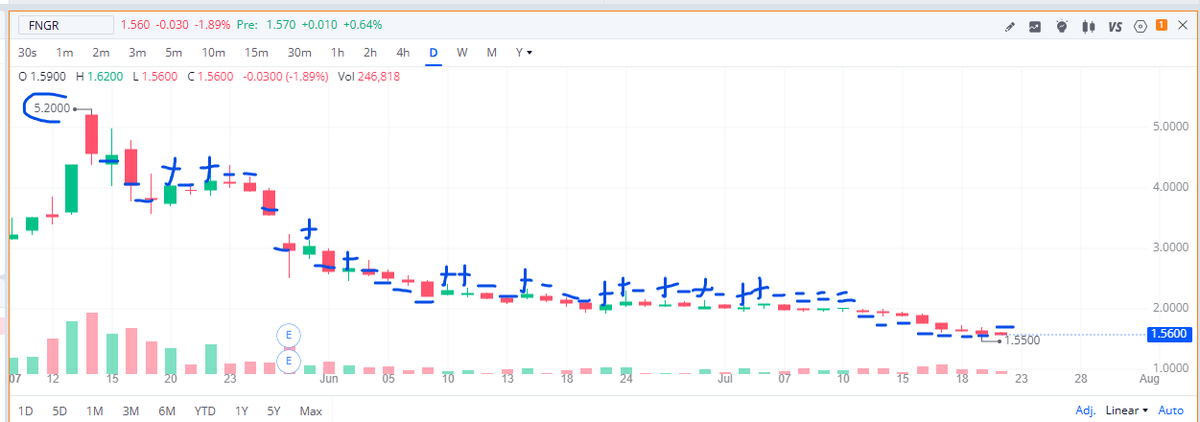Toggle the Adj. price adjustment
This screenshot has height=422, width=1200.
(1085, 411)
